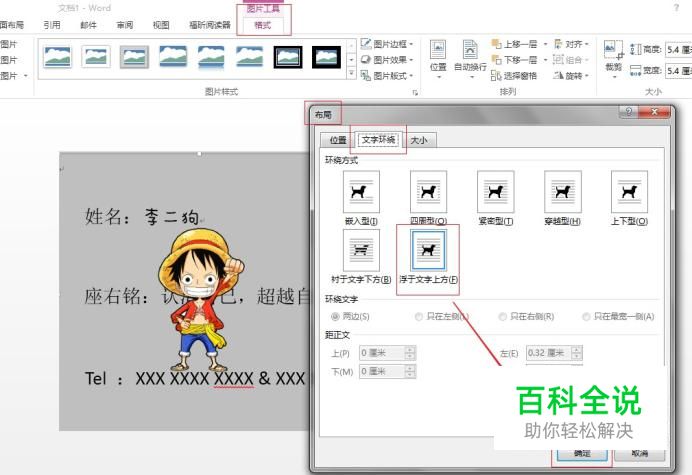Open the 图片样式 dialog launcher
692x475 pixels.
[x=415, y=92]
